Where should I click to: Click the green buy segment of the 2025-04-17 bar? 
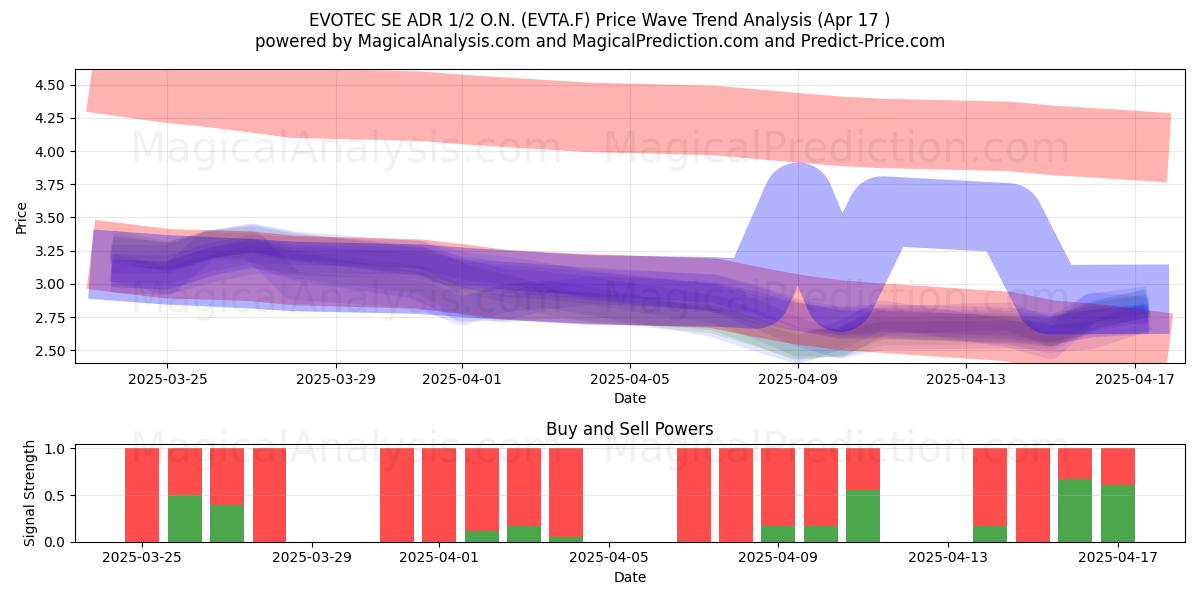pyautogui.click(x=1117, y=513)
